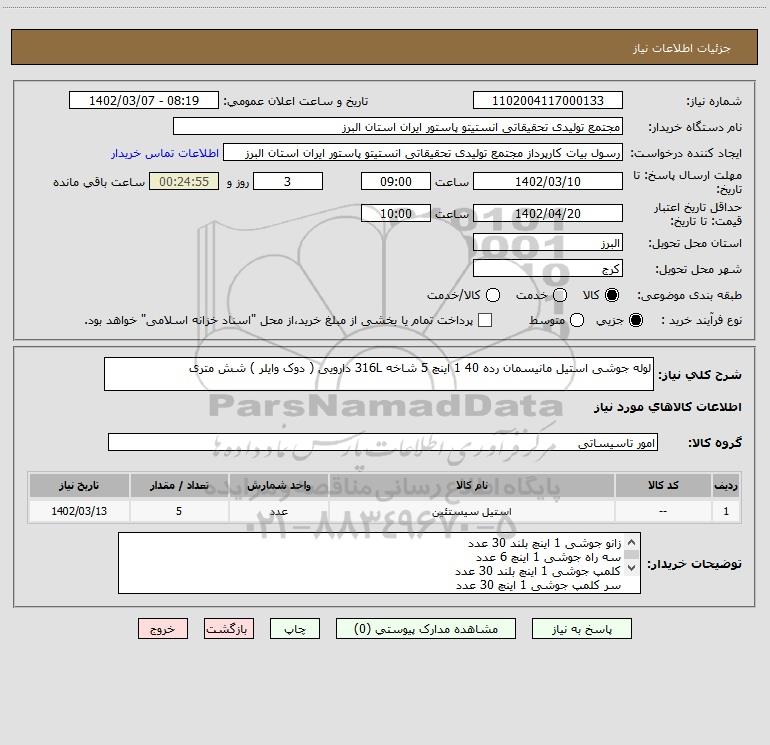This screenshot has height=745, width=770.
Task: Click the unit cell عدد
Action: [x=278, y=511]
